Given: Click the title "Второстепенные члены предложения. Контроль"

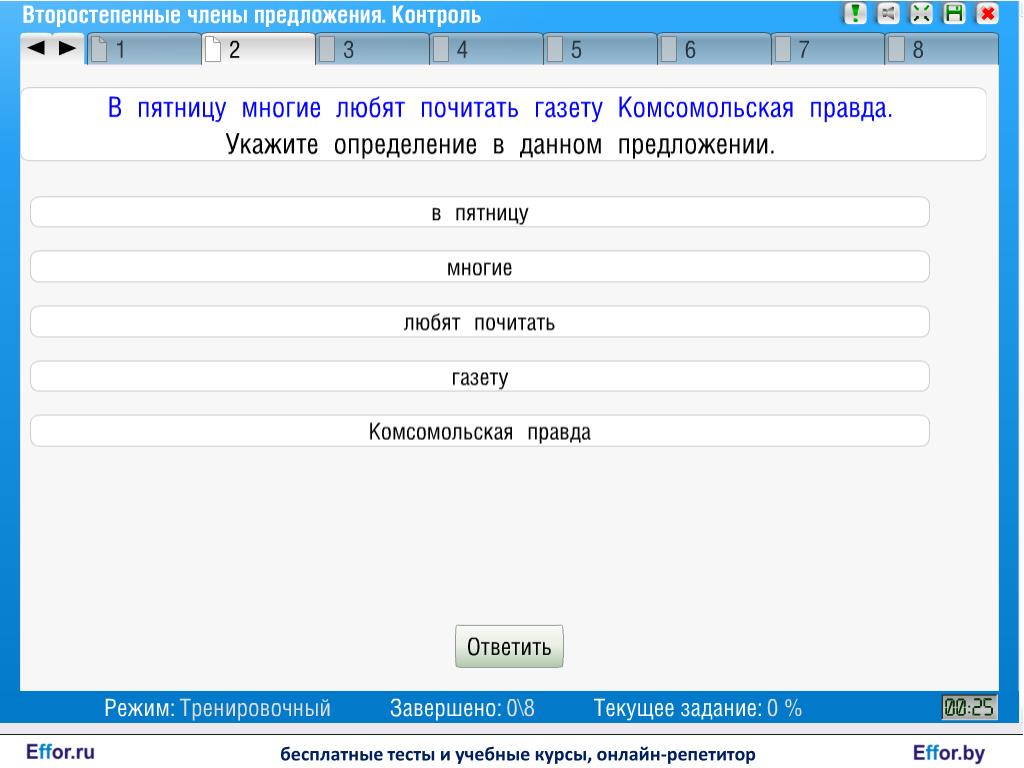Looking at the screenshot, I should 251,14.
